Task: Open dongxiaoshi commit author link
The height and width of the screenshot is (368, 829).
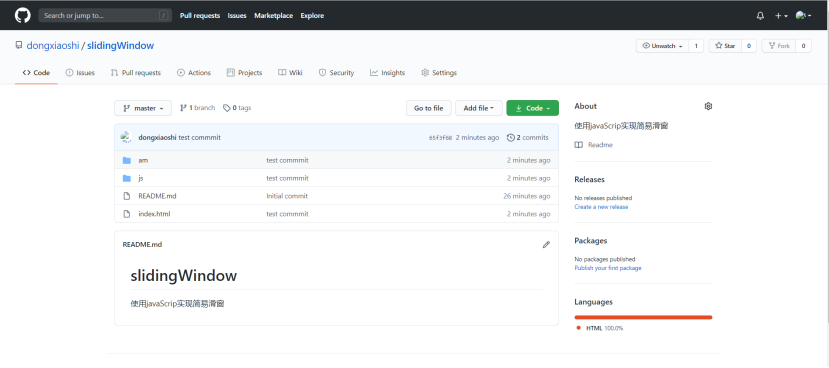Action: pos(158,137)
